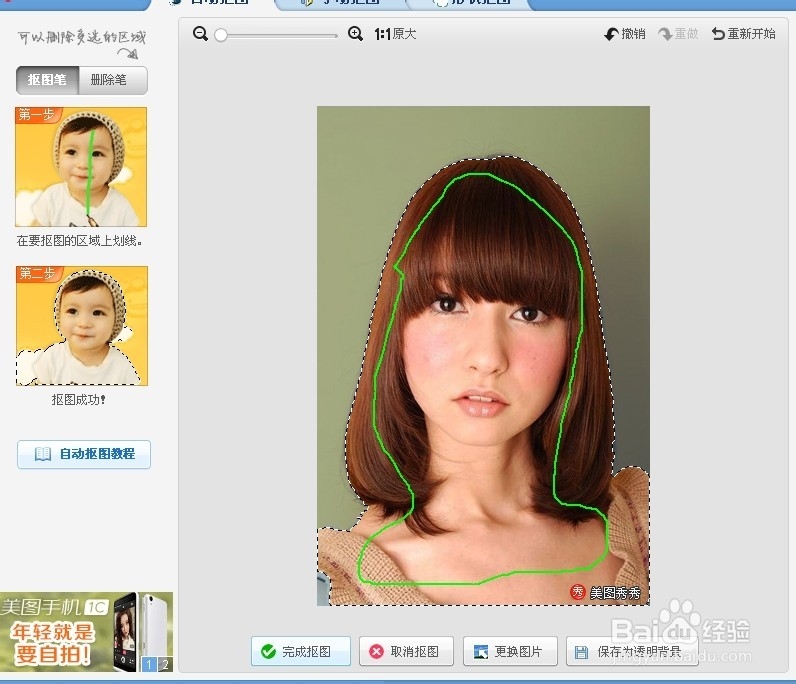Open the 第一步 tutorial thumbnail
The image size is (796, 684).
click(81, 167)
